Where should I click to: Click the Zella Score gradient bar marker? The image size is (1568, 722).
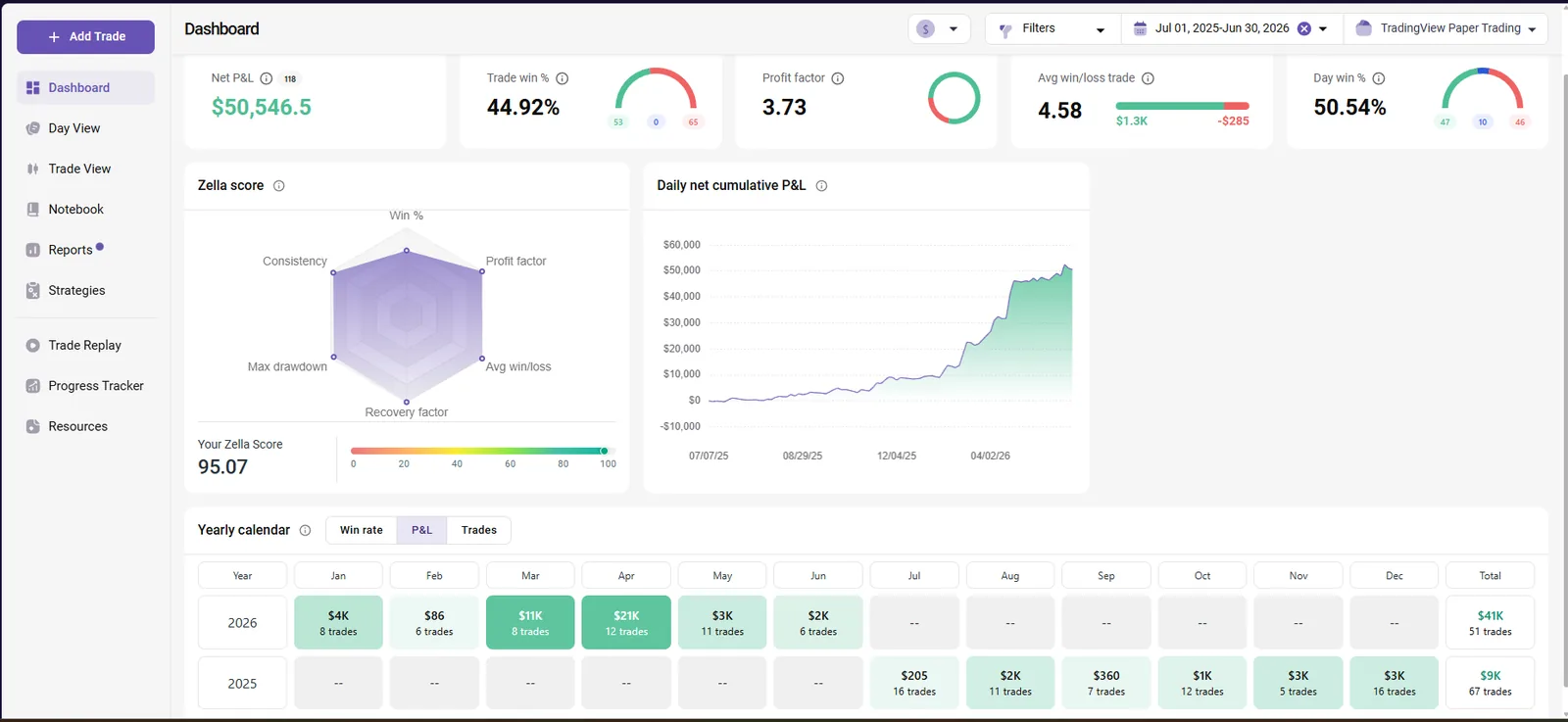[604, 451]
